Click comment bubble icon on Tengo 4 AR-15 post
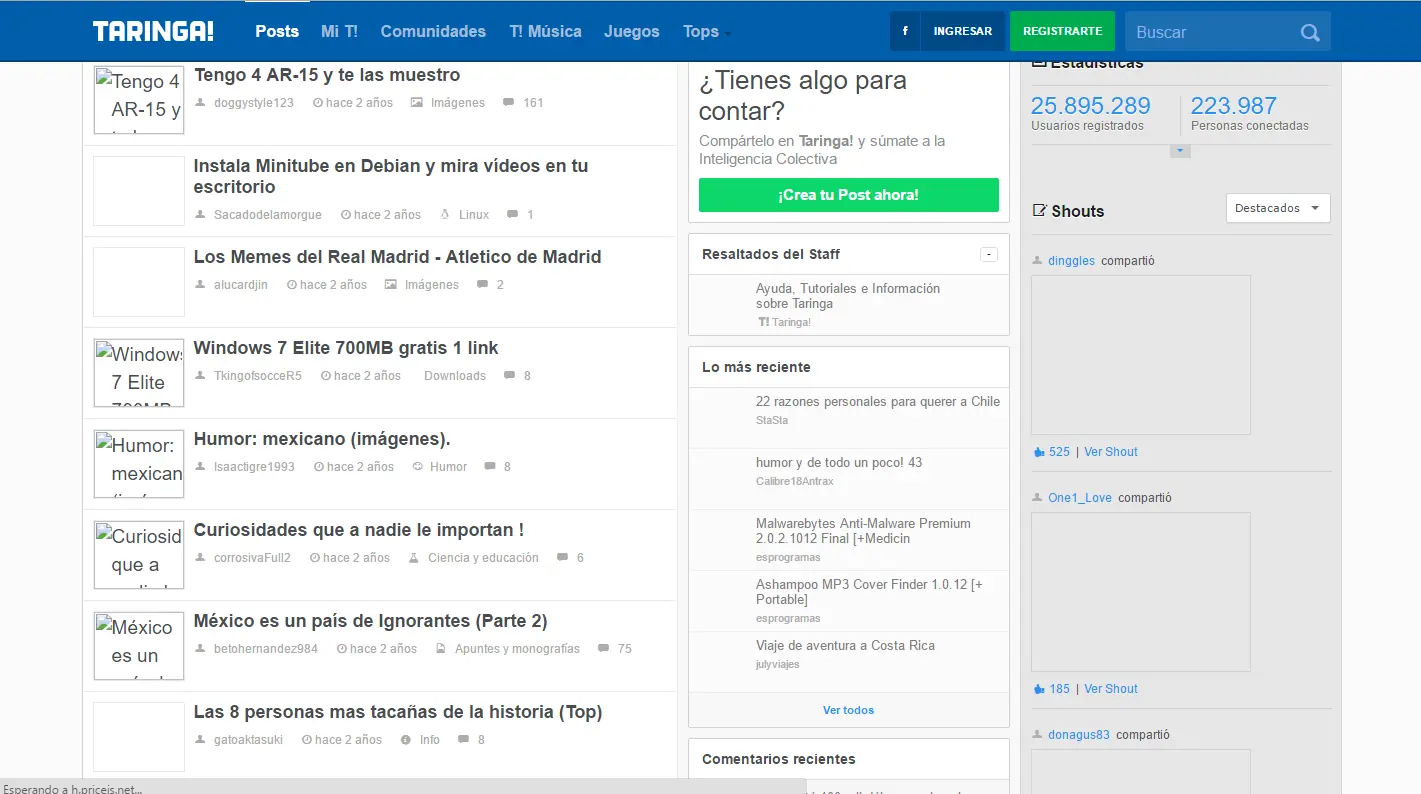This screenshot has height=794, width=1421. [508, 102]
